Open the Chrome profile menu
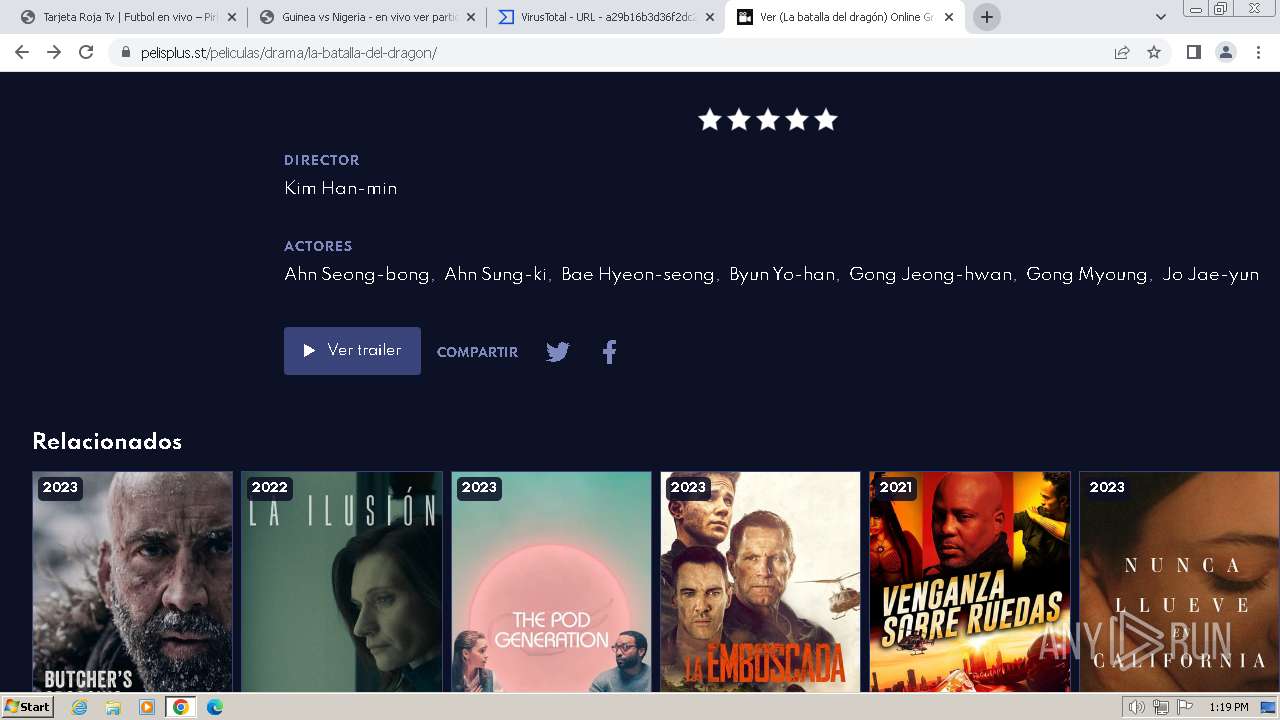The image size is (1280, 720). [1226, 53]
